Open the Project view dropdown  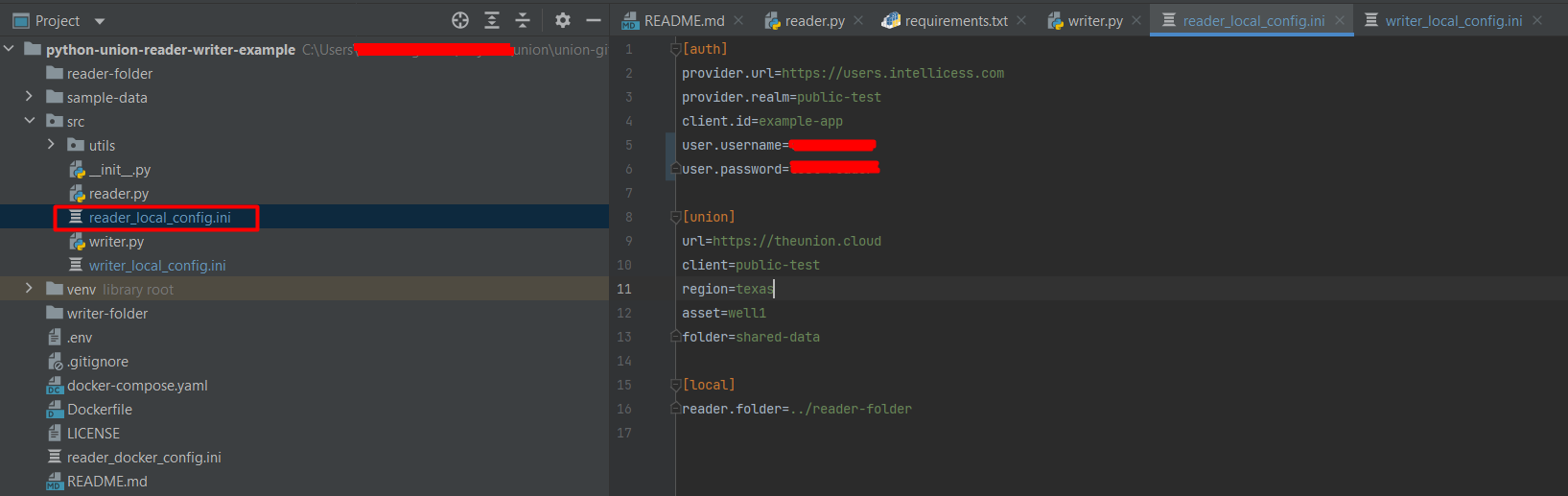tap(100, 21)
